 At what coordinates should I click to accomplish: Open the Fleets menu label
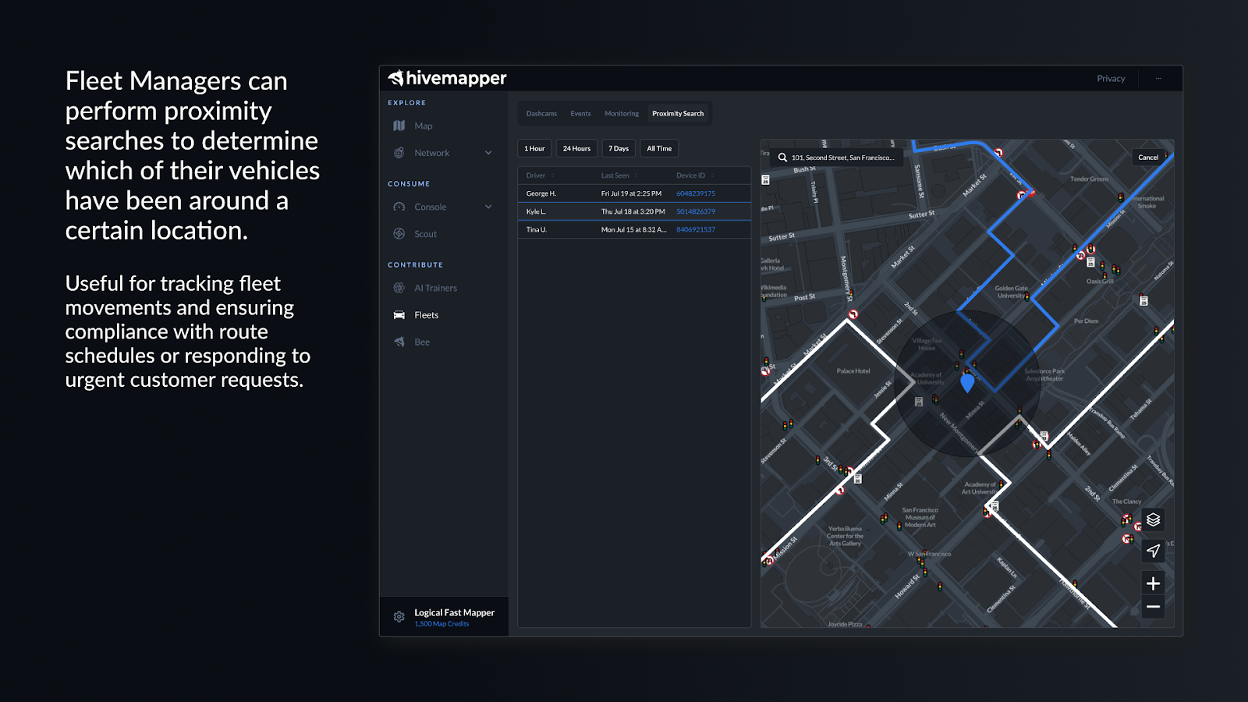[427, 315]
